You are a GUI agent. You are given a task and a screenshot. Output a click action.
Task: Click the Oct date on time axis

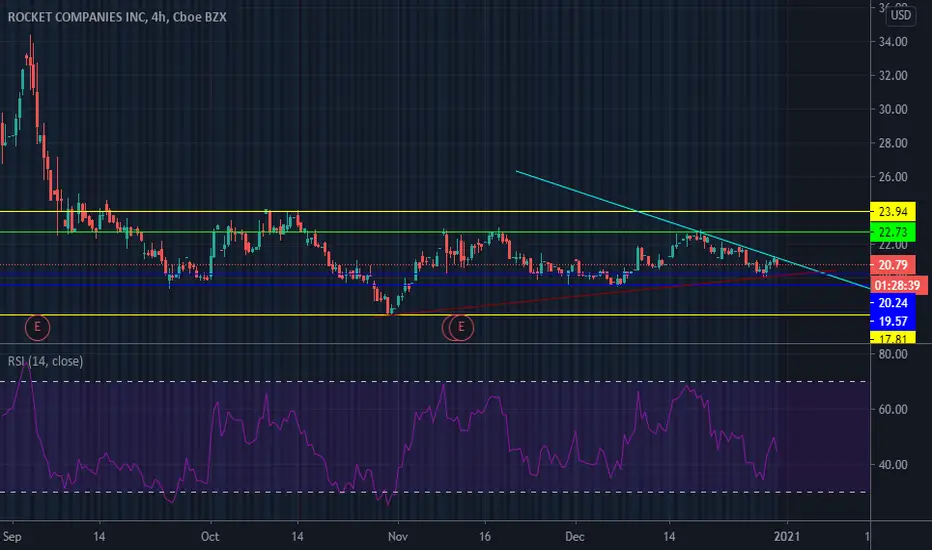click(x=210, y=536)
